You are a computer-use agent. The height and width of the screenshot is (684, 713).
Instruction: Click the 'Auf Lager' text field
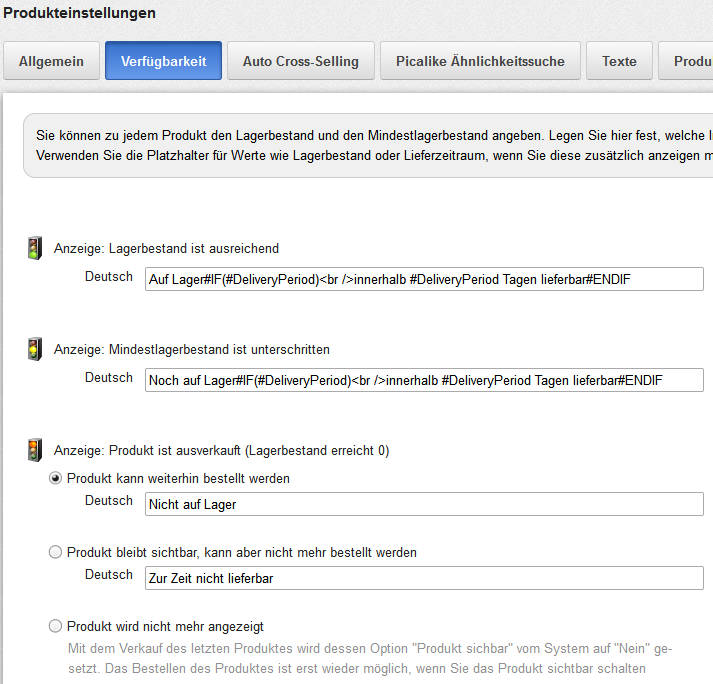424,279
